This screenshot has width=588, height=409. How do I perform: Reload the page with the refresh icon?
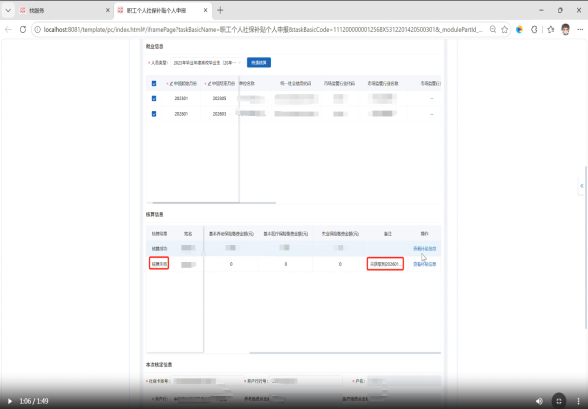(23, 29)
